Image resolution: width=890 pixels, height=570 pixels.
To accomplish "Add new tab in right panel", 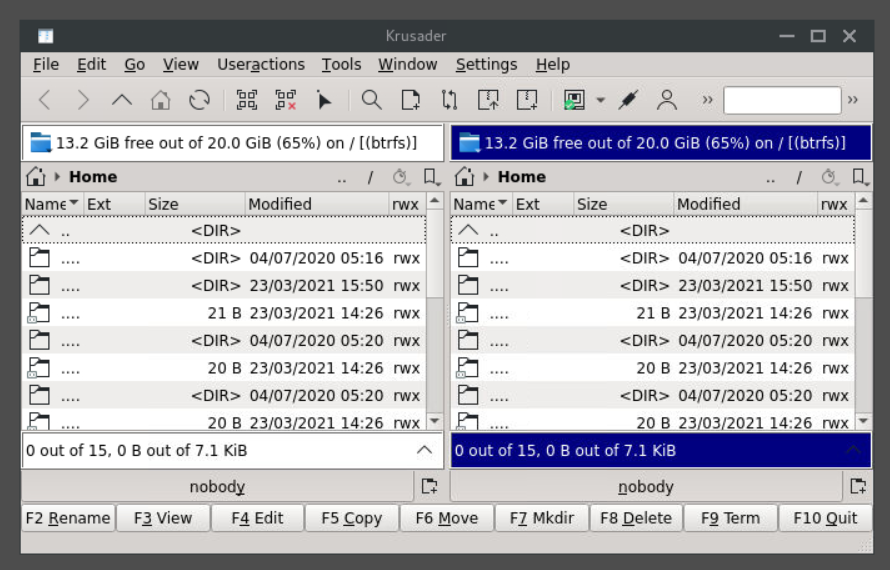I will pos(858,487).
